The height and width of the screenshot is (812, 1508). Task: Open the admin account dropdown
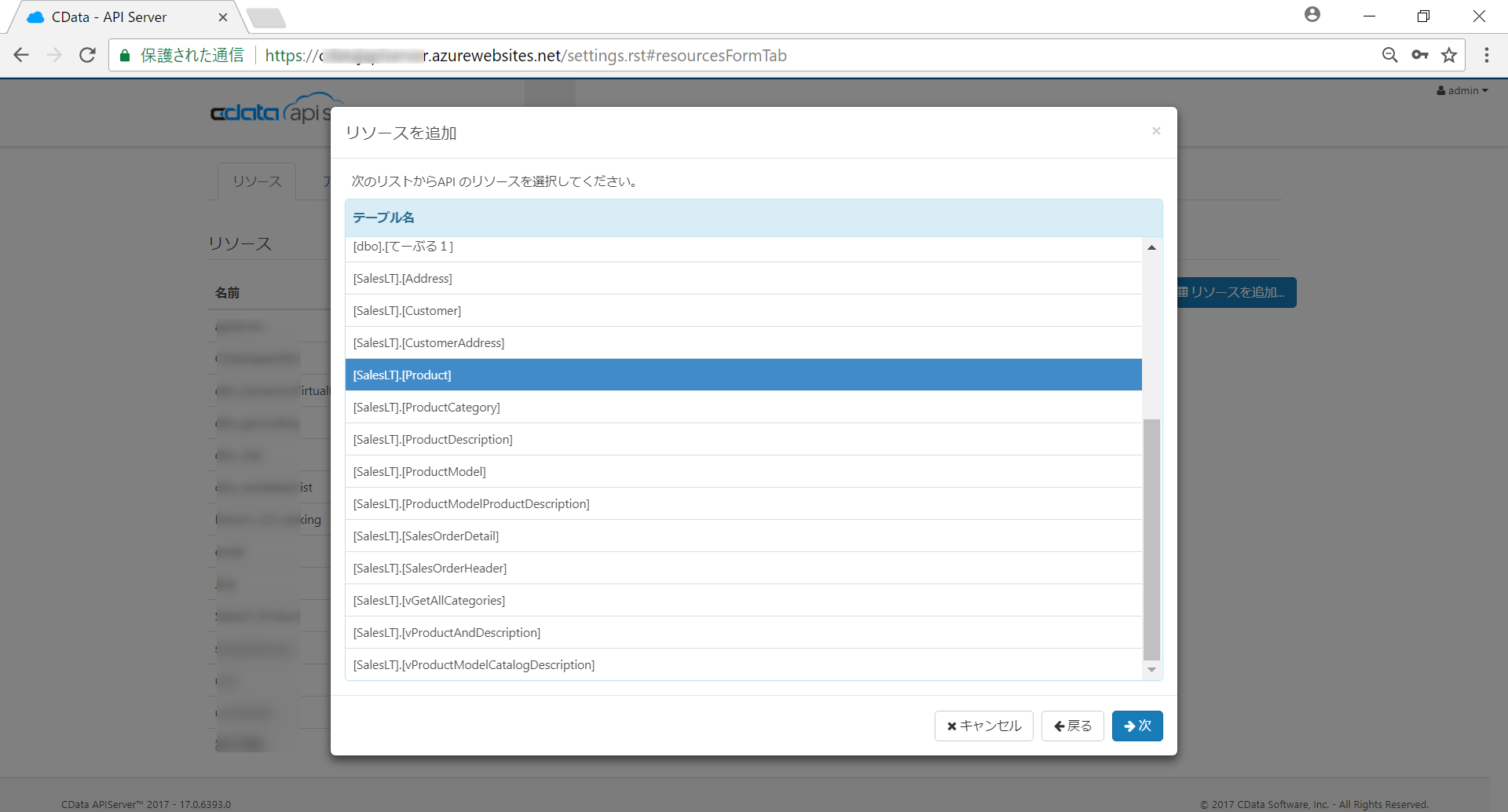click(1462, 90)
